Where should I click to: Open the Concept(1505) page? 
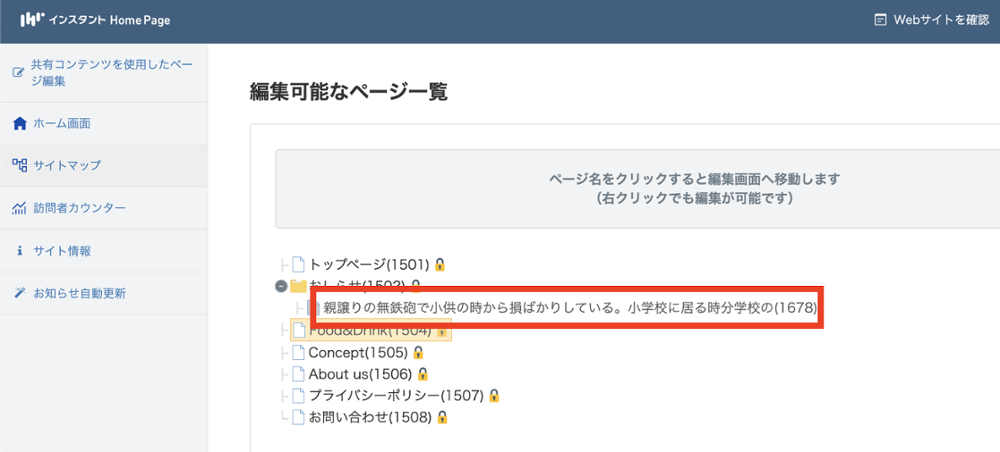coord(357,352)
